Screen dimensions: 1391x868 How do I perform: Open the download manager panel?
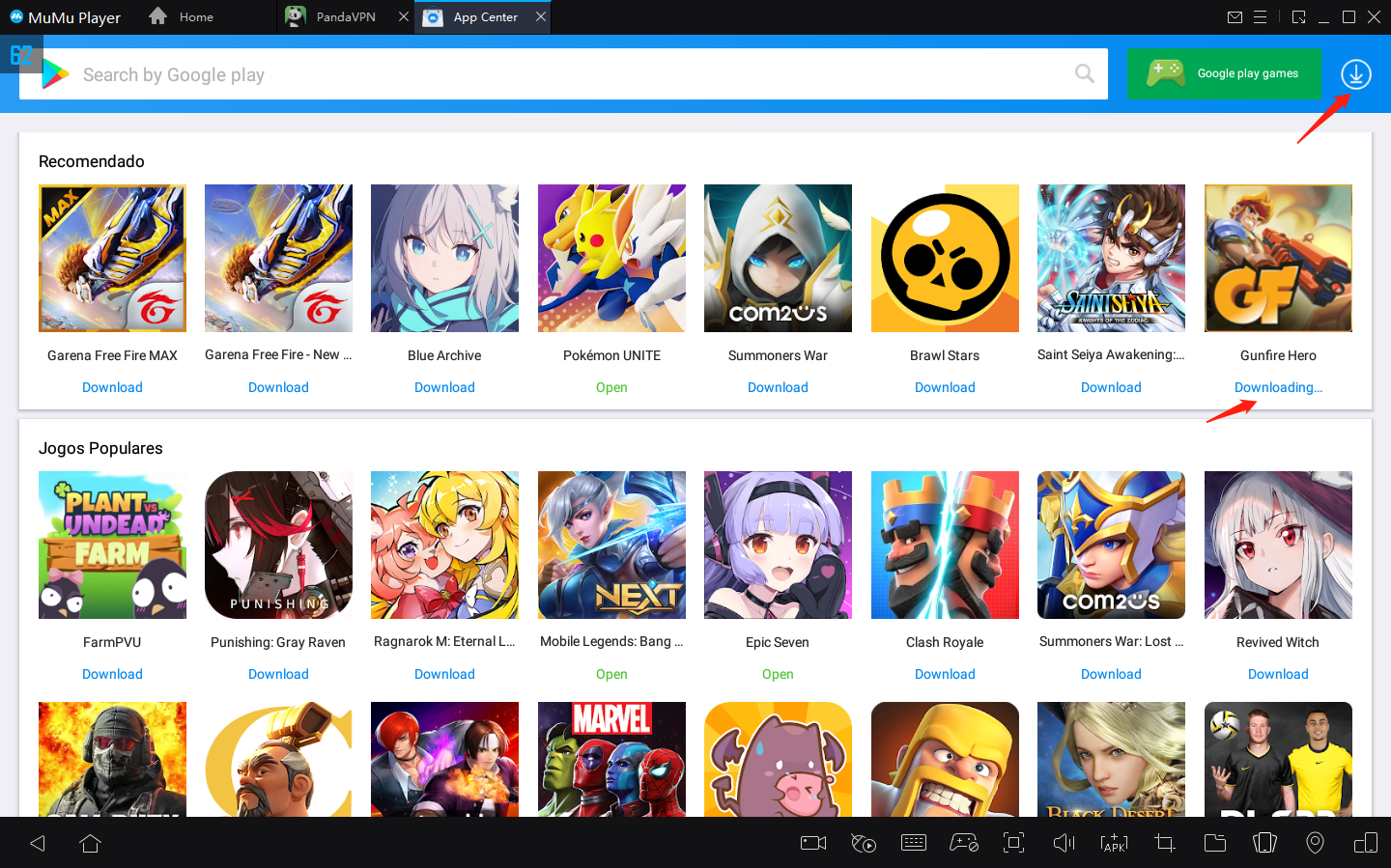tap(1355, 73)
